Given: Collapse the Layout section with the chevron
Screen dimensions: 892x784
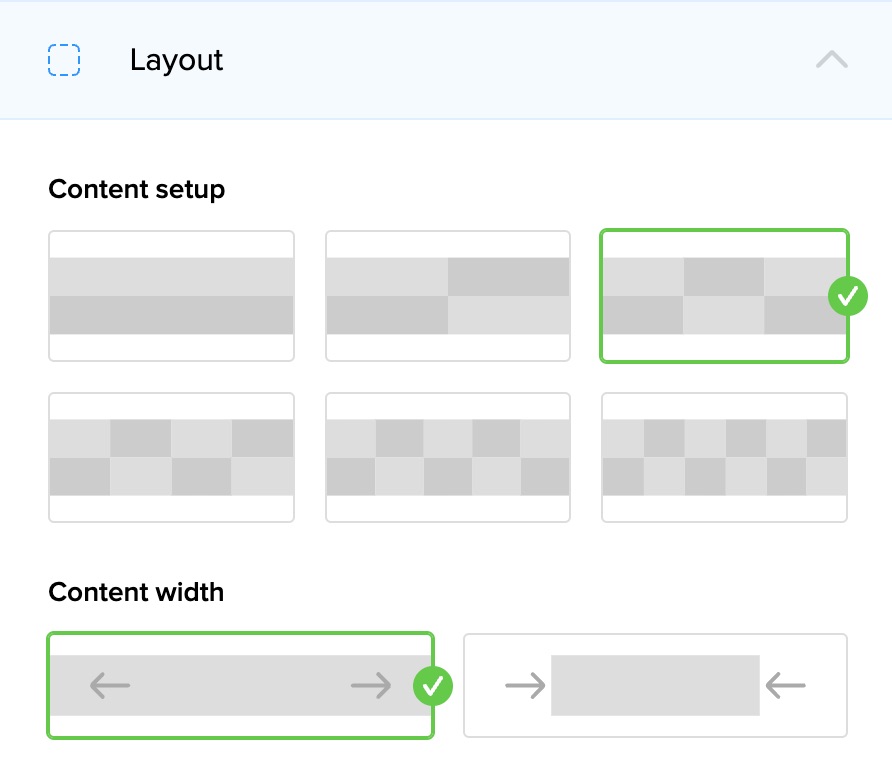Looking at the screenshot, I should click(x=831, y=60).
